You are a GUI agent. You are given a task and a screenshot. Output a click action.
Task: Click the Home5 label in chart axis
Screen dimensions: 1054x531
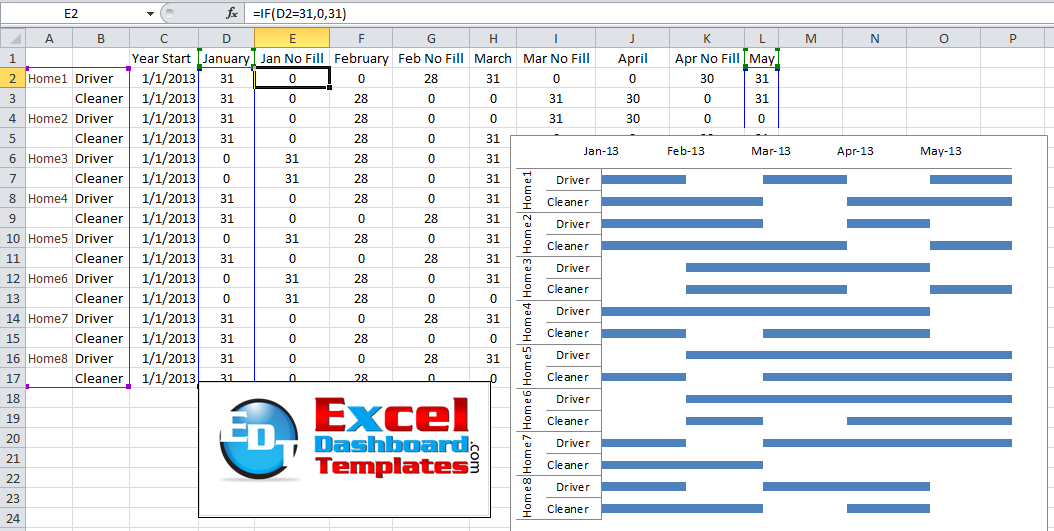(527, 366)
